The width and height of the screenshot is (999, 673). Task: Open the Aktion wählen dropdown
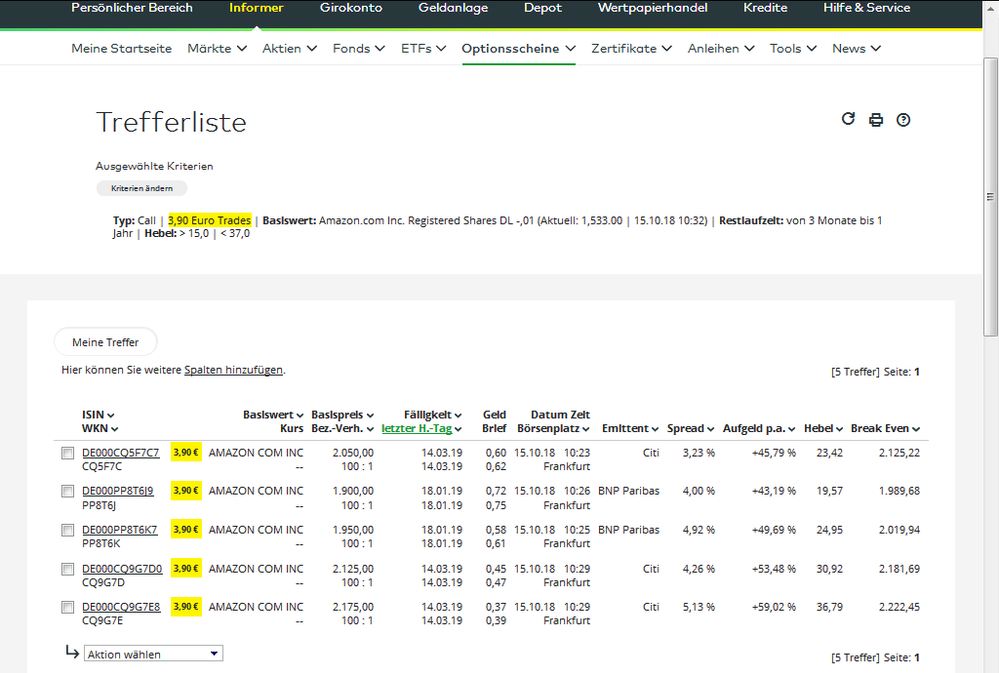[152, 653]
